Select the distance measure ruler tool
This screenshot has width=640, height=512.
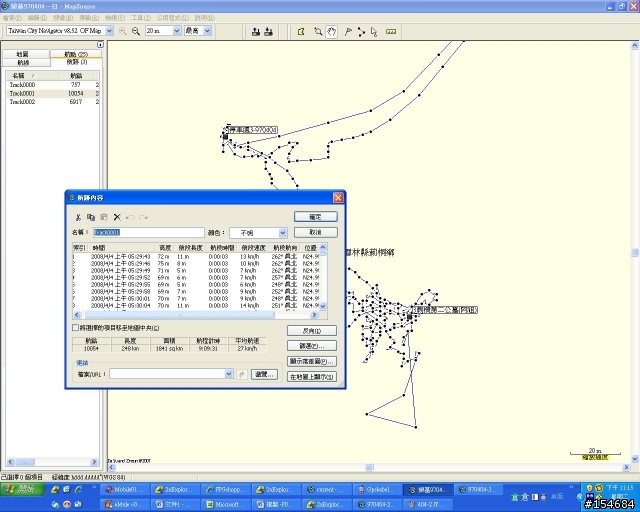[391, 31]
